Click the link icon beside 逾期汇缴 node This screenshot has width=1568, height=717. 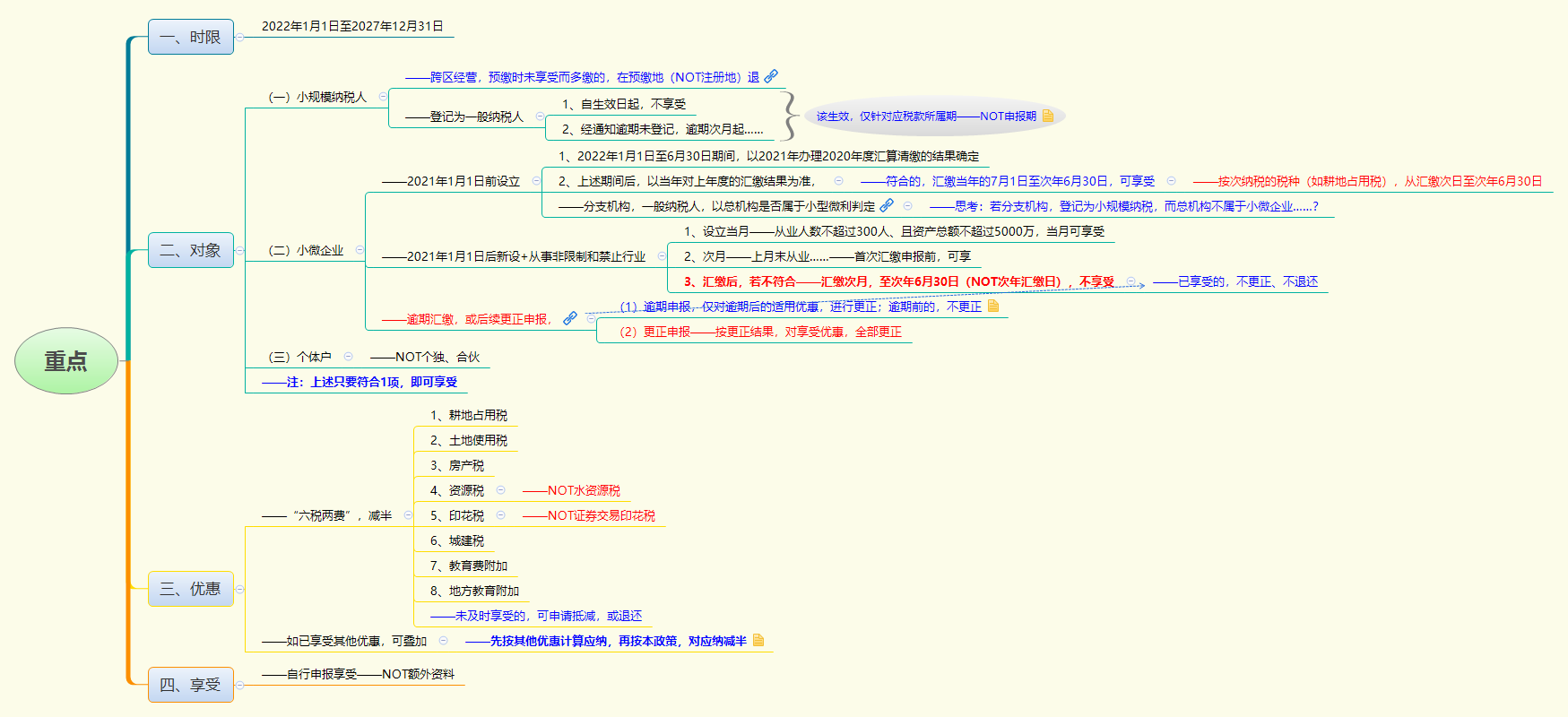pos(570,318)
